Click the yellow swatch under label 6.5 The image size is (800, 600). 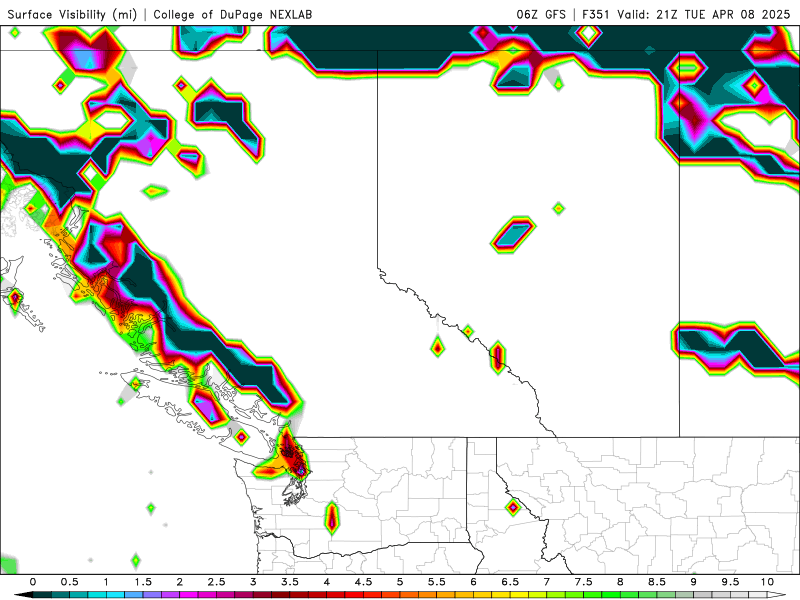point(519,595)
